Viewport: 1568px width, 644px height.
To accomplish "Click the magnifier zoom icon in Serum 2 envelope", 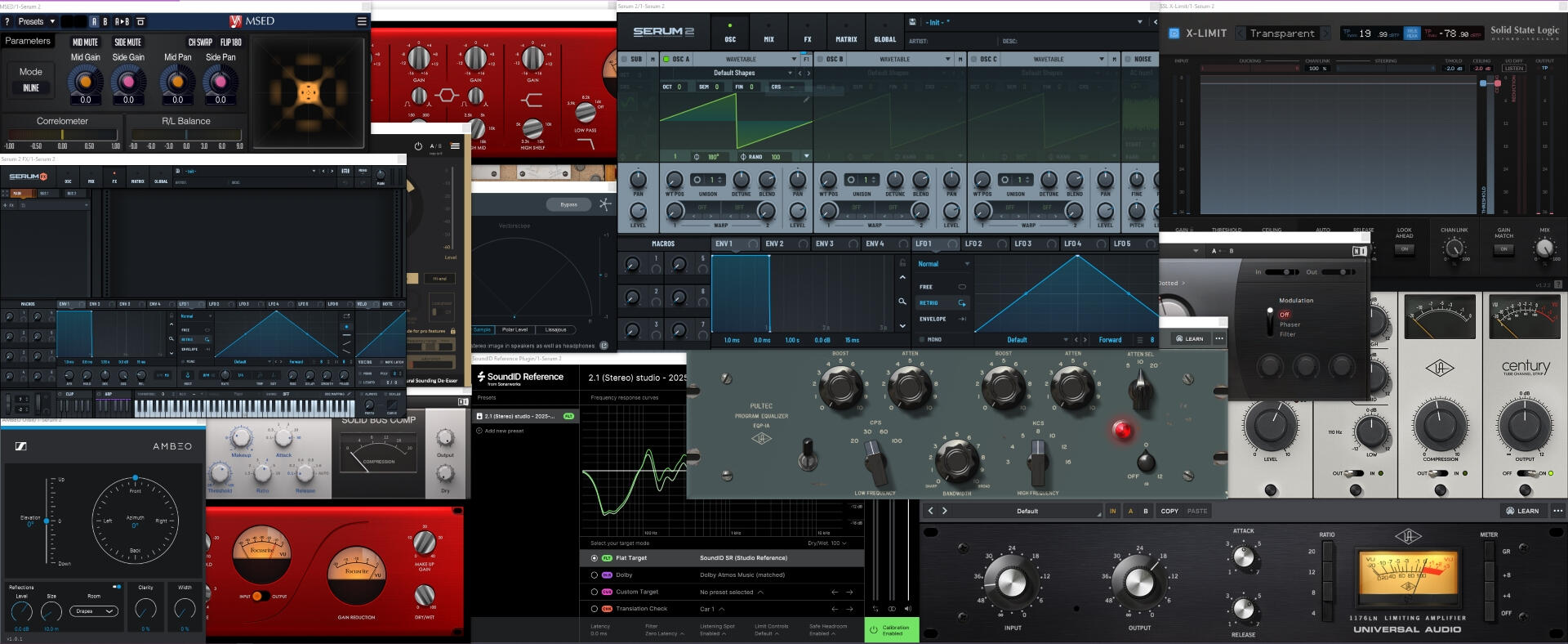I will 902,302.
